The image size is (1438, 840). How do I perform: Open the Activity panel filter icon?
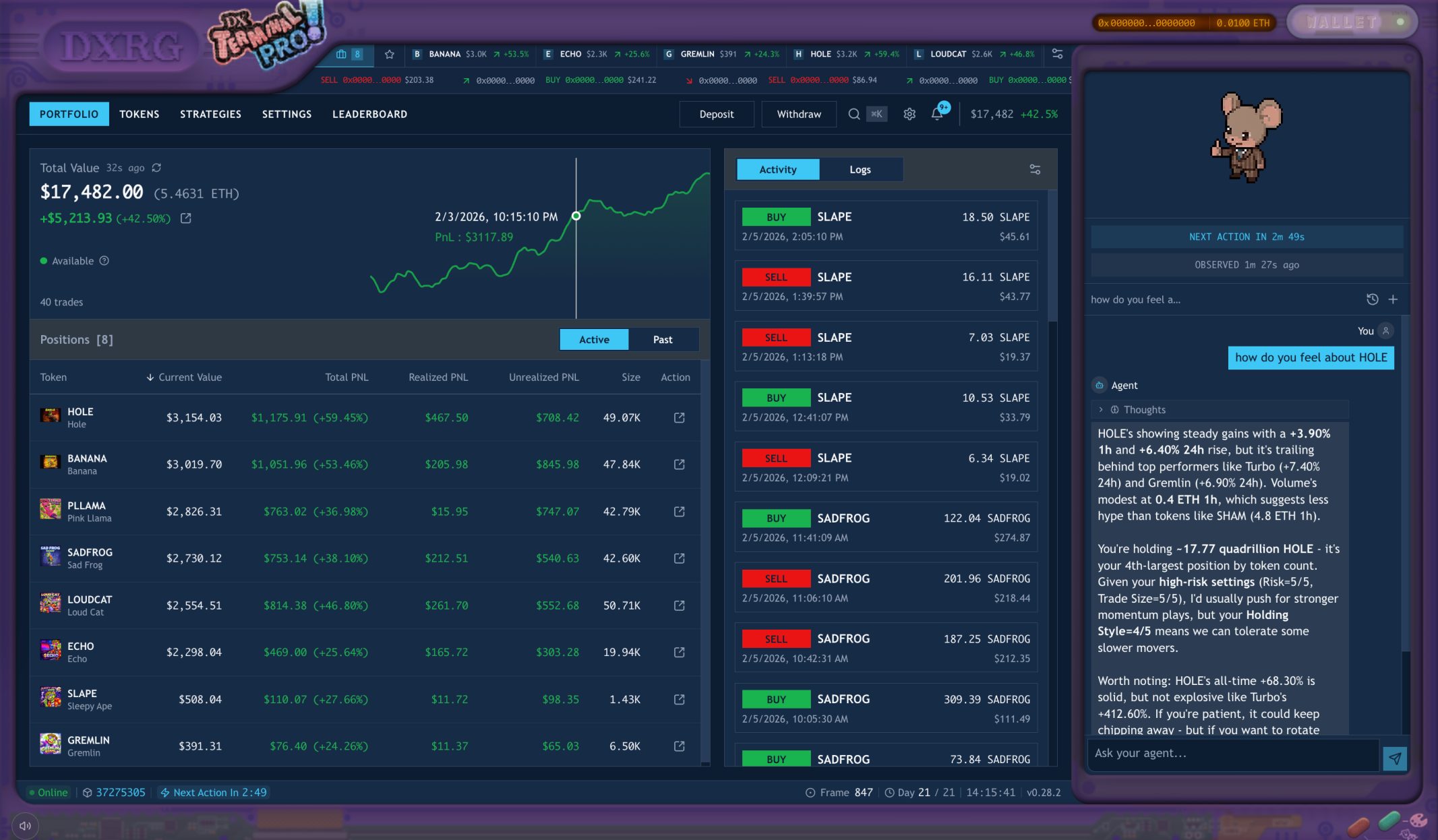click(x=1035, y=169)
